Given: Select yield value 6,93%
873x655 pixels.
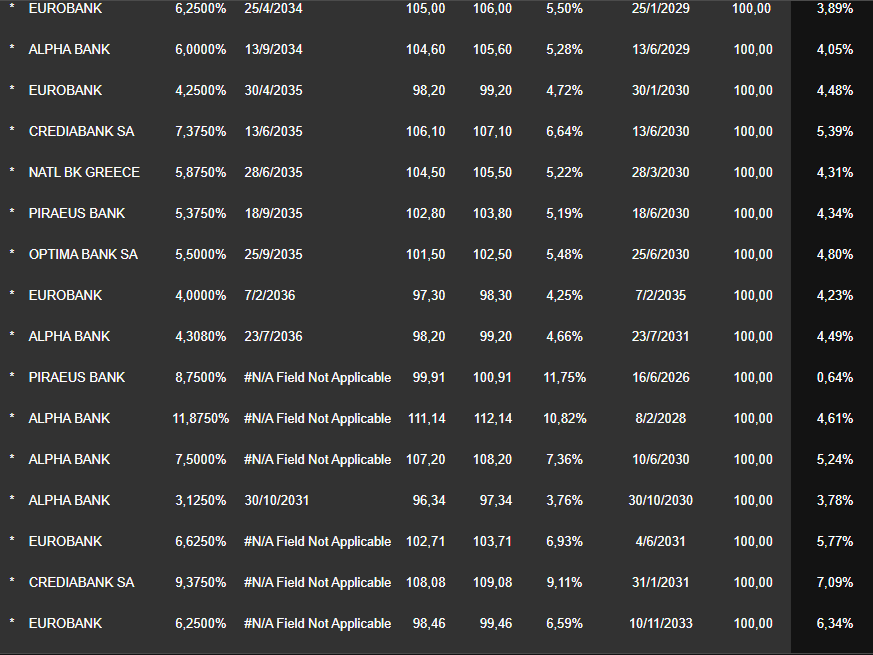Looking at the screenshot, I should pyautogui.click(x=565, y=541).
